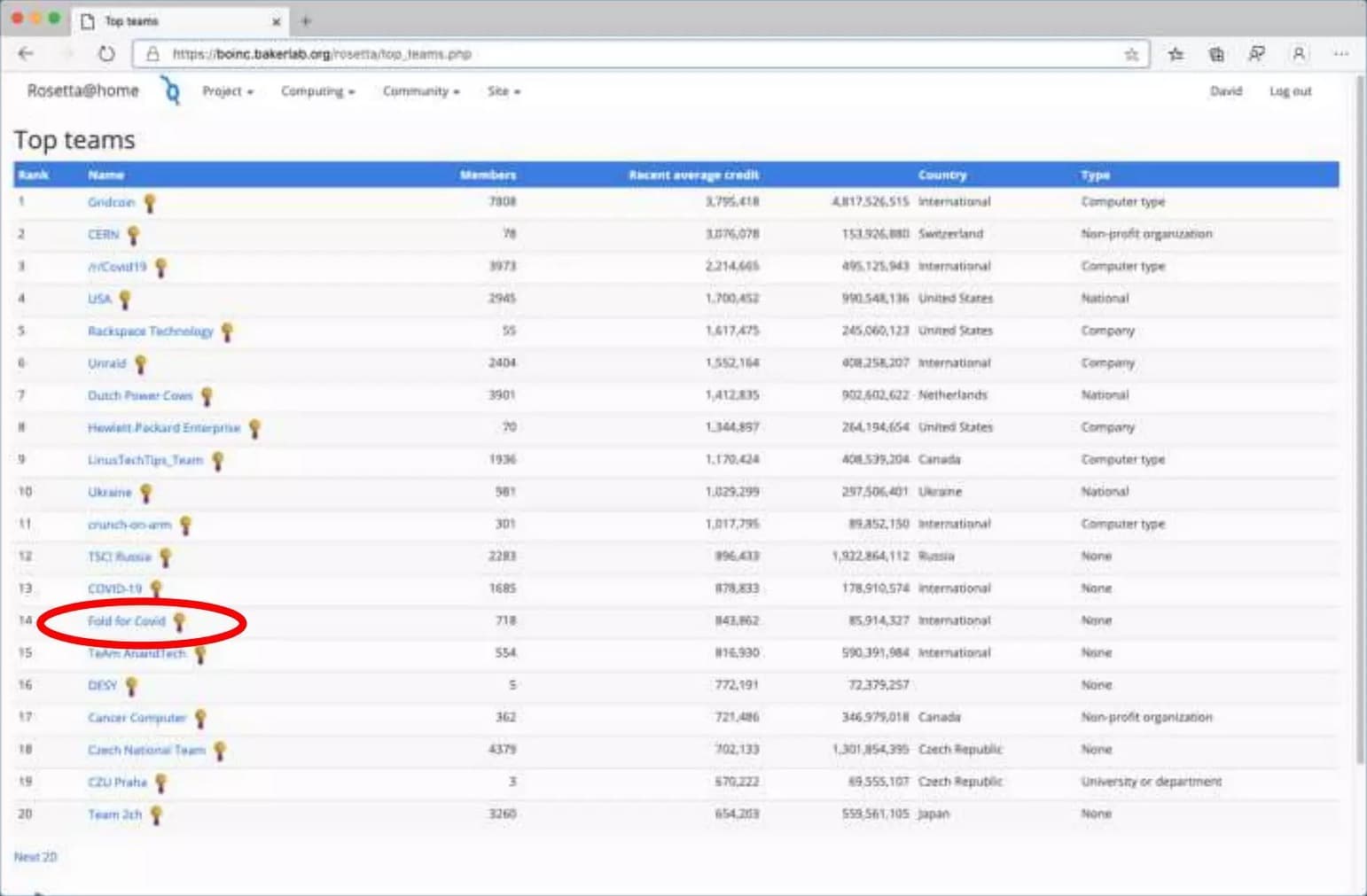Click the trophy badge beside Czech National Team

[x=220, y=751]
